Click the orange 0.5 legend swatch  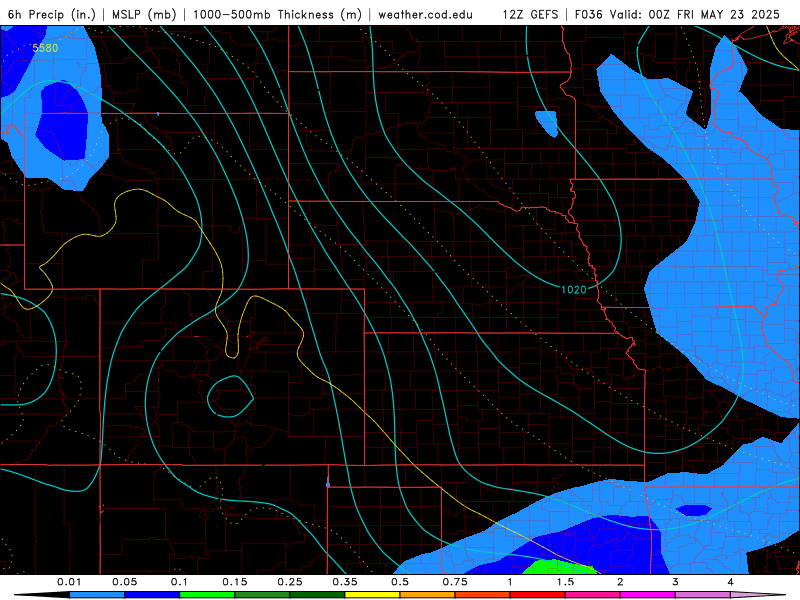(428, 595)
